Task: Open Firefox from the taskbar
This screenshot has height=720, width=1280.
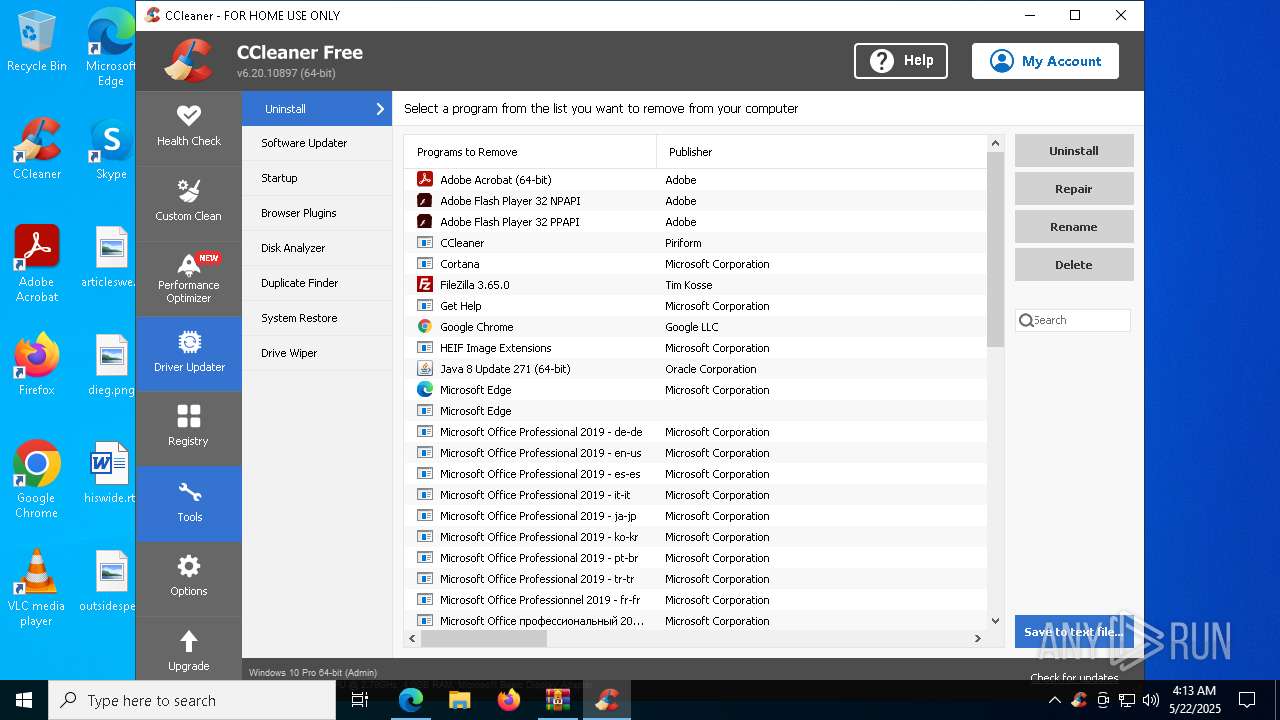Action: (509, 700)
